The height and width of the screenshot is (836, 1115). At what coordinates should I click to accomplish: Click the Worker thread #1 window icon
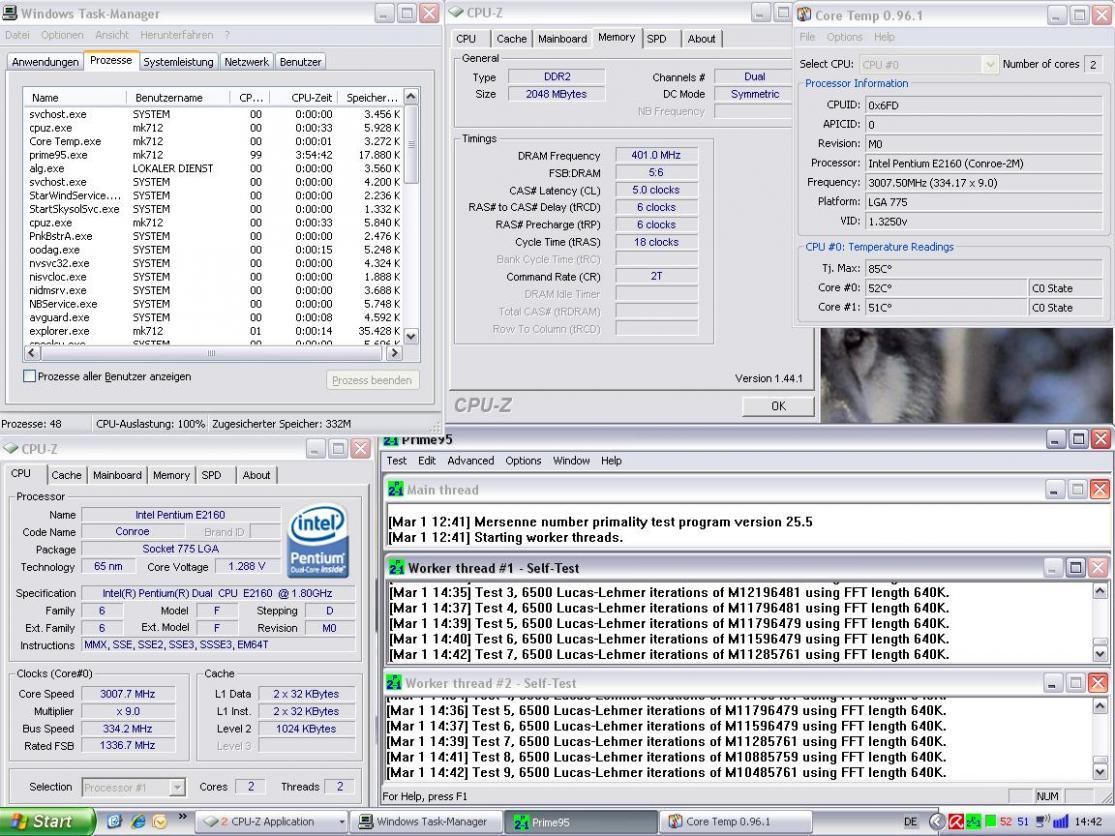click(396, 567)
